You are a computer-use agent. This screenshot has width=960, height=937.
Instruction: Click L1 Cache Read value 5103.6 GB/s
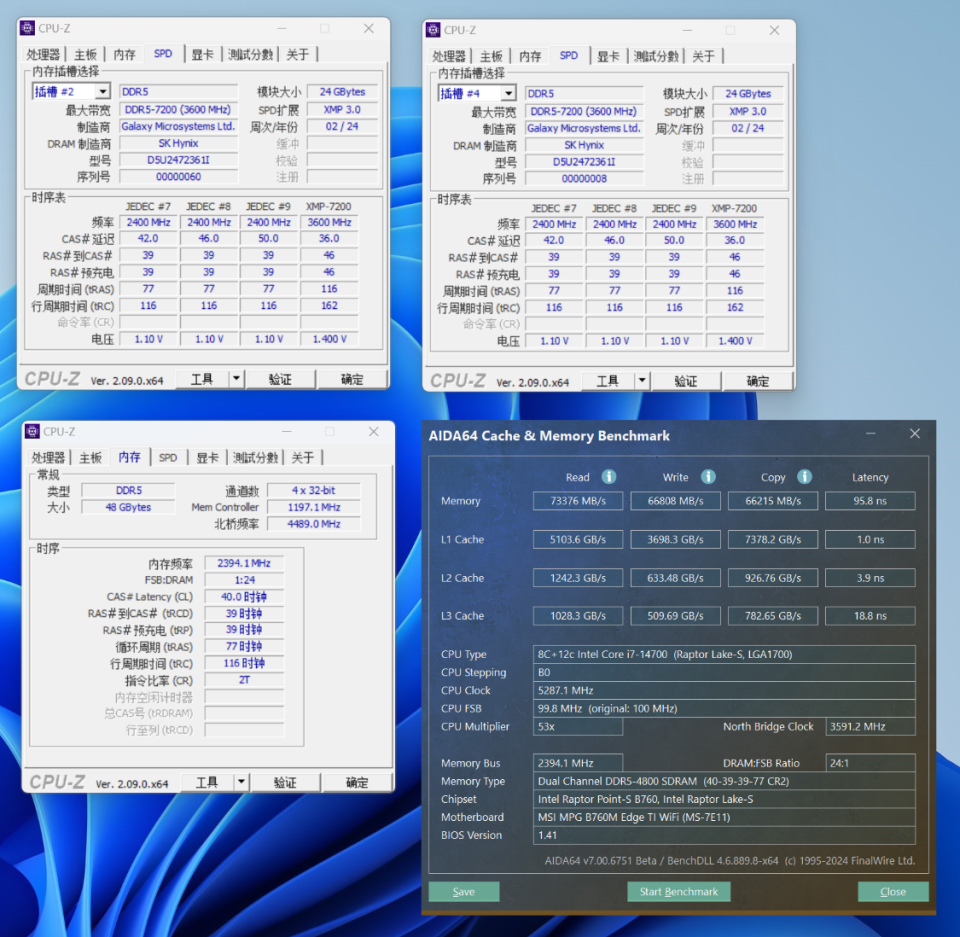tap(578, 539)
